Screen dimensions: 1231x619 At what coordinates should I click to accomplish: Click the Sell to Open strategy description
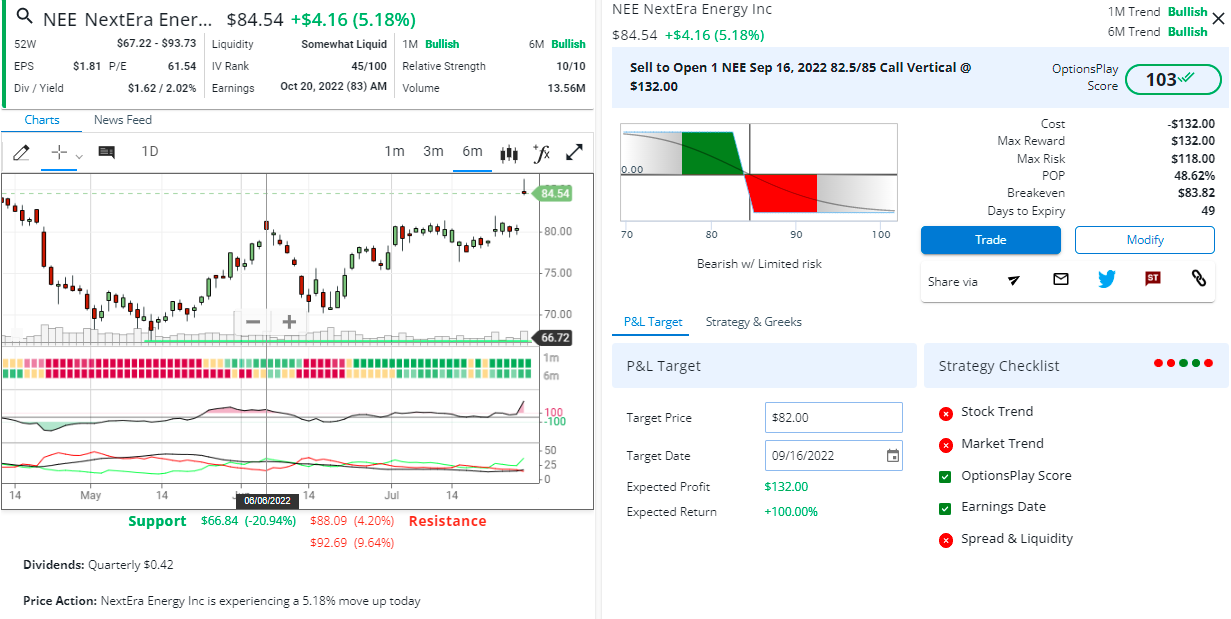pos(801,77)
